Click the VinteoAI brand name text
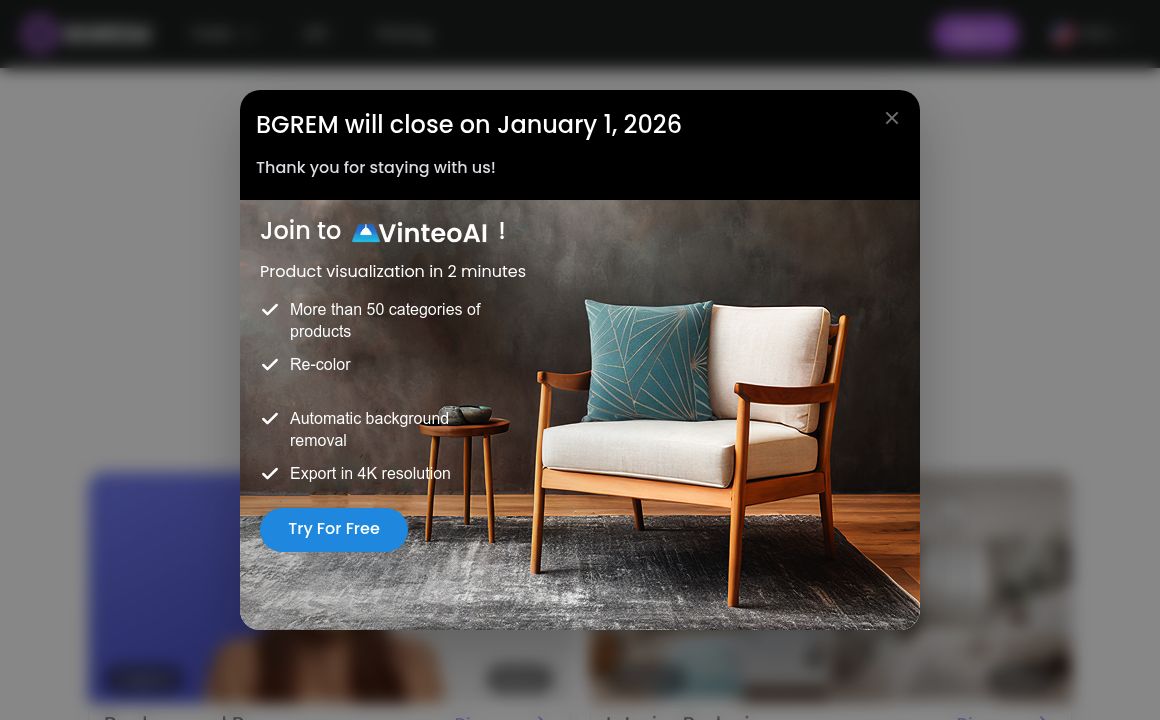The image size is (1160, 720). tap(433, 234)
